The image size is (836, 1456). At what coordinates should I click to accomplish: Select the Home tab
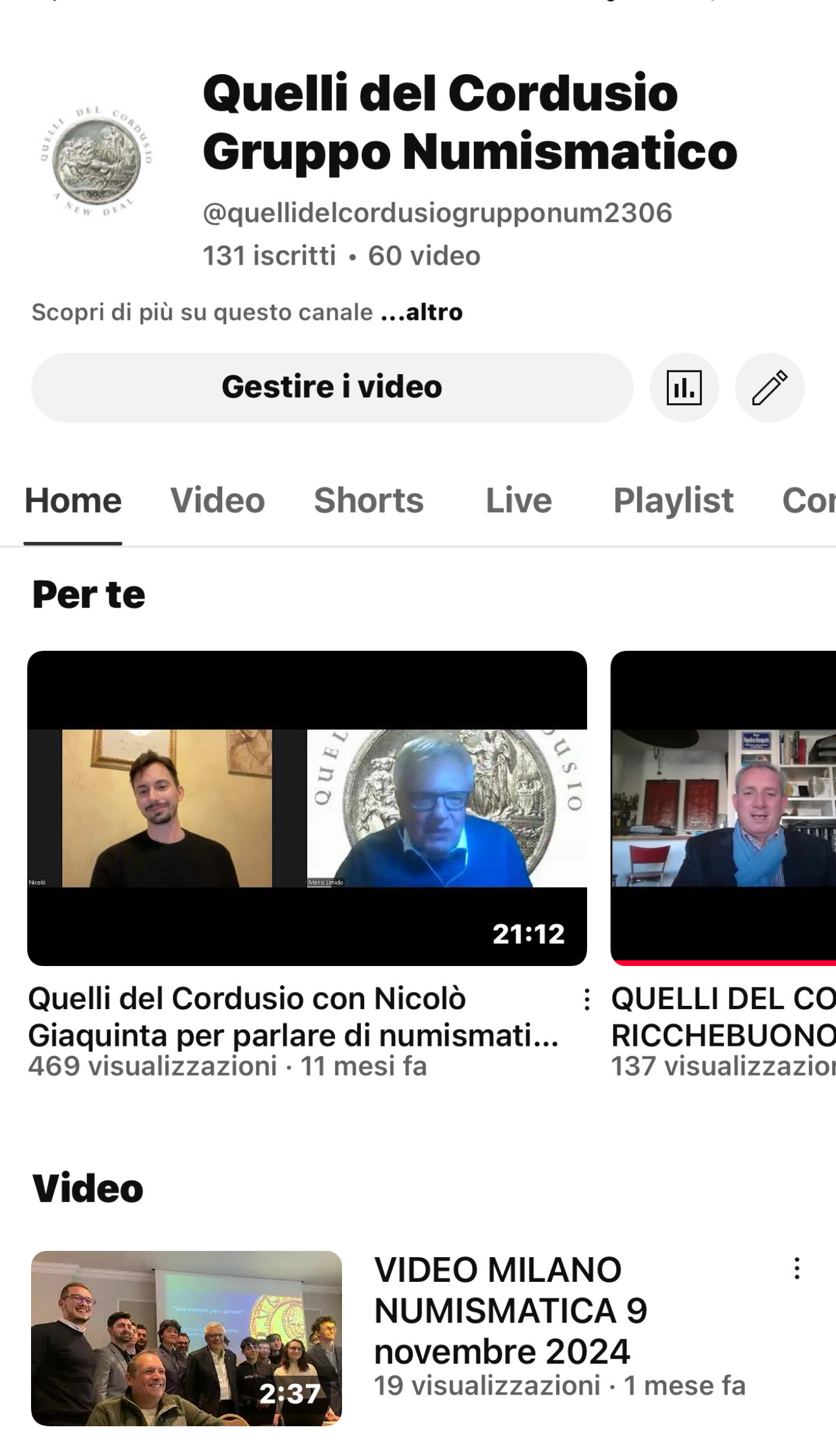tap(73, 501)
